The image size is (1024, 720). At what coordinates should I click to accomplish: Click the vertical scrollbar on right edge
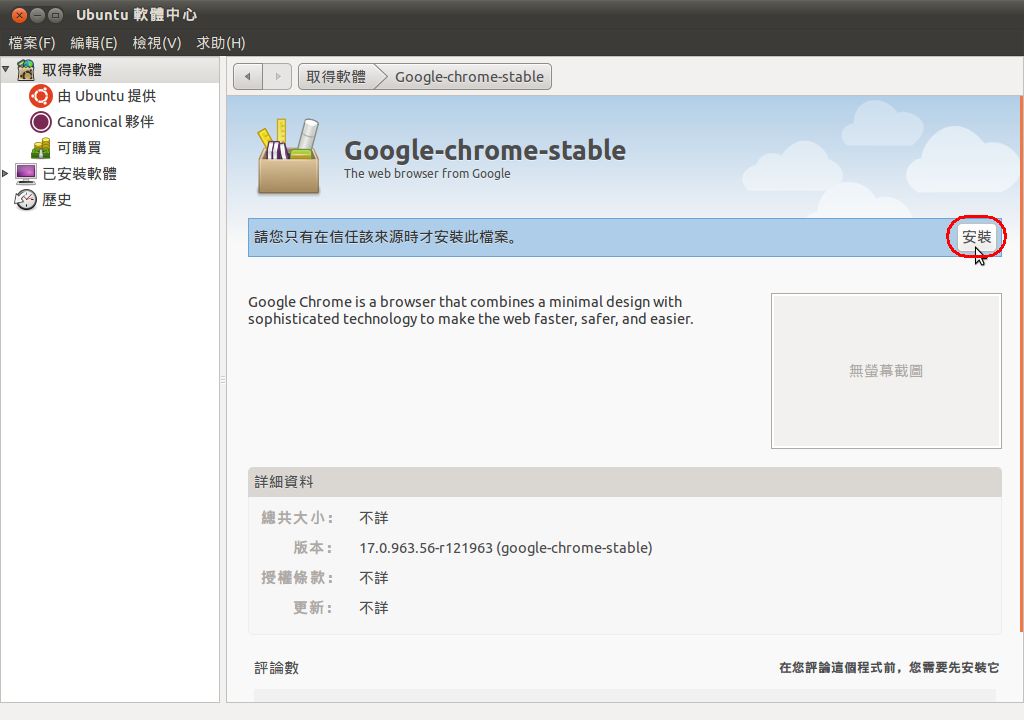coord(1021,365)
